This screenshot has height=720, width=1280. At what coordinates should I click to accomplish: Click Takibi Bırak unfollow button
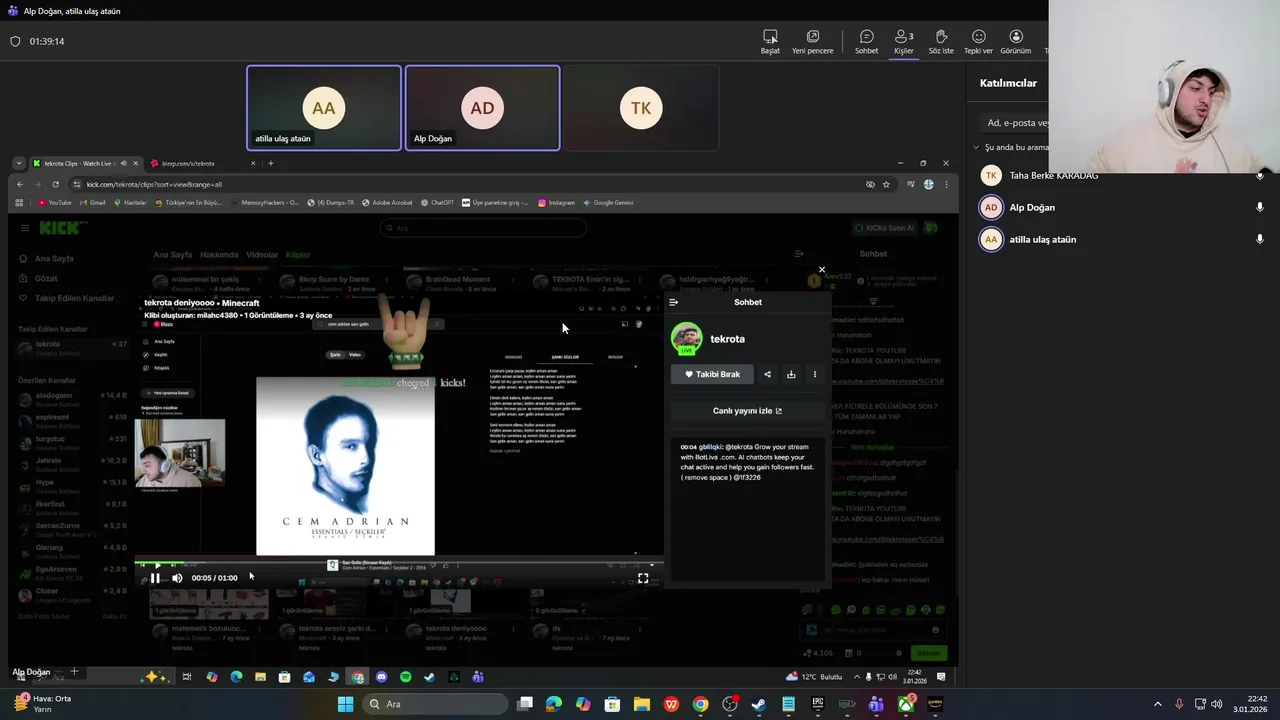[712, 374]
